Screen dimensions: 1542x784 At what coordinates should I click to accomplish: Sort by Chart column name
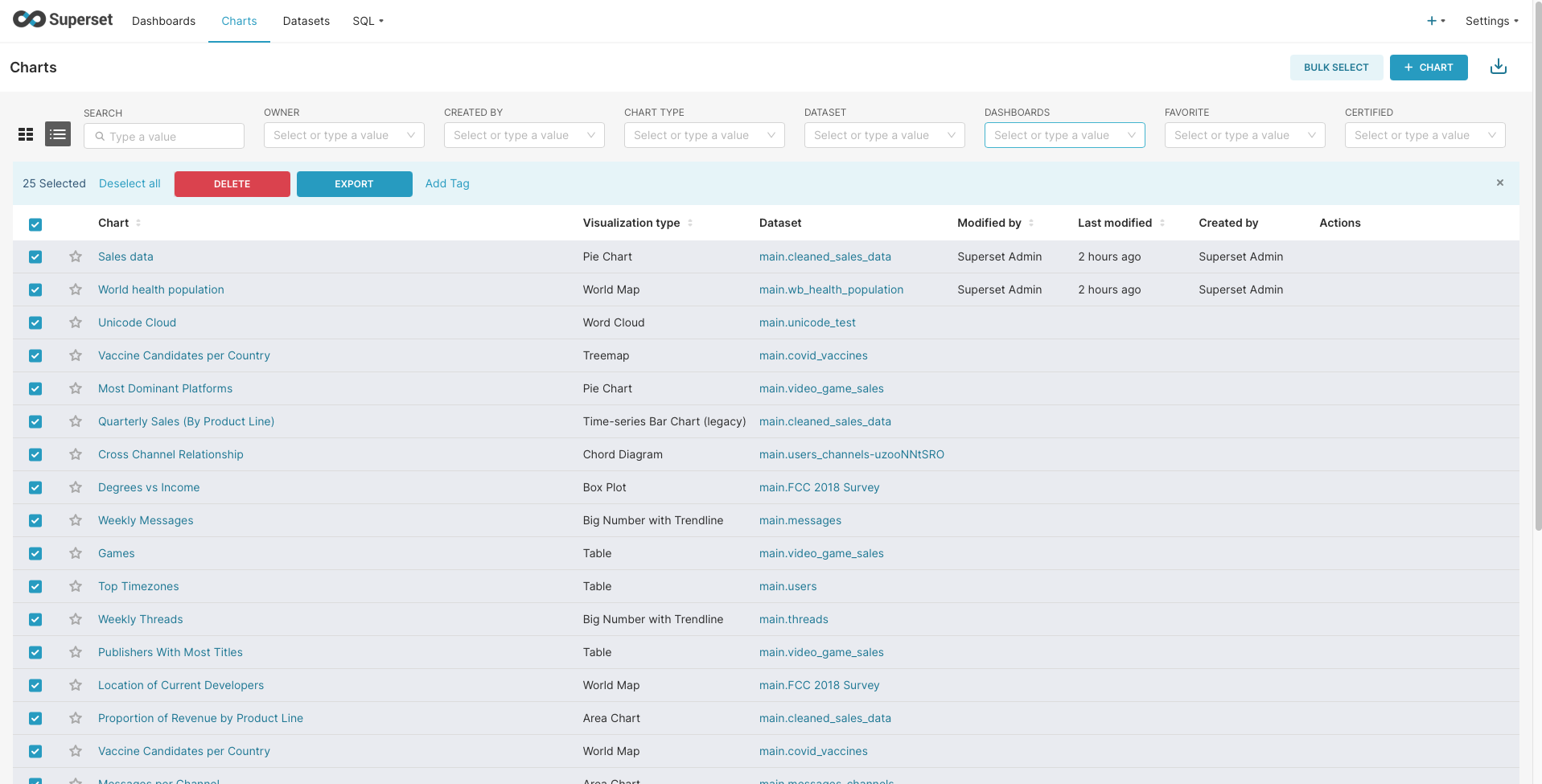113,223
